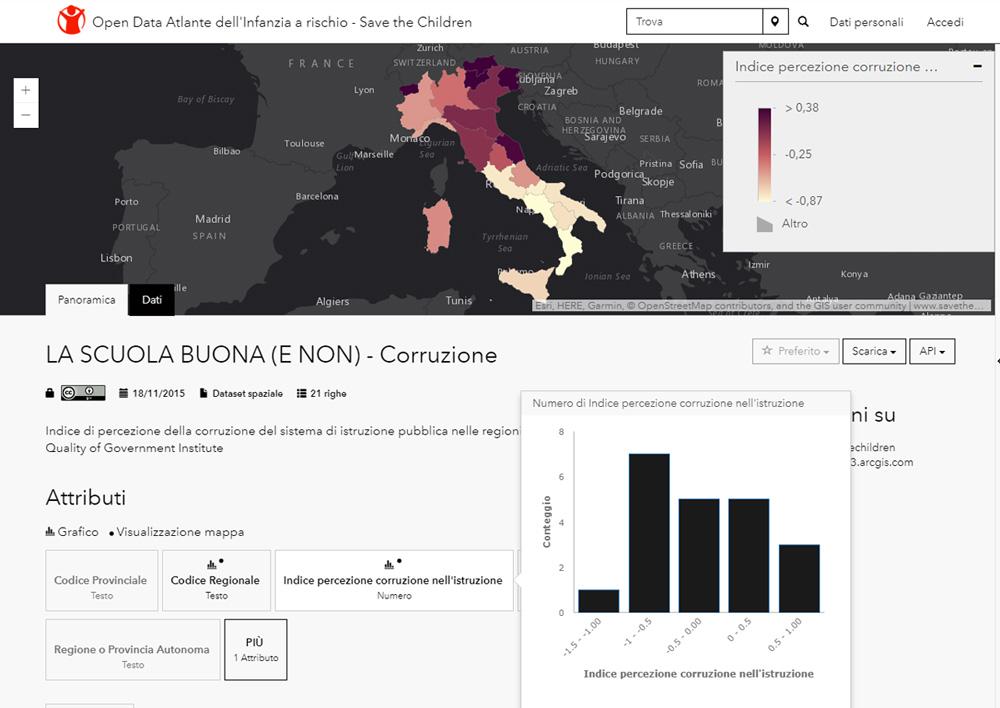Click the Dataset spaziale file icon
The image size is (1000, 708).
tap(203, 393)
